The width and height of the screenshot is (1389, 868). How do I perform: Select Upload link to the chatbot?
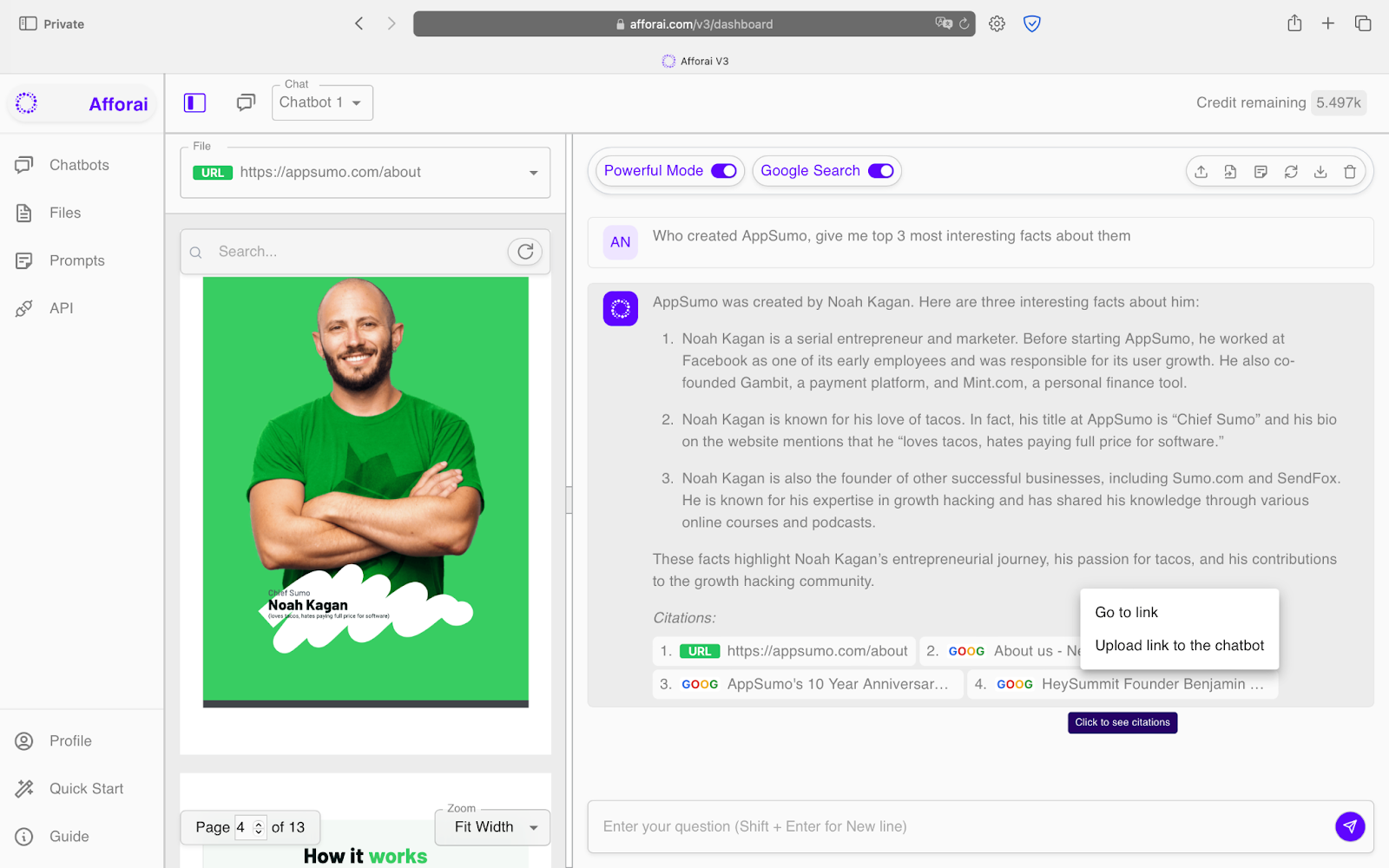click(x=1179, y=645)
